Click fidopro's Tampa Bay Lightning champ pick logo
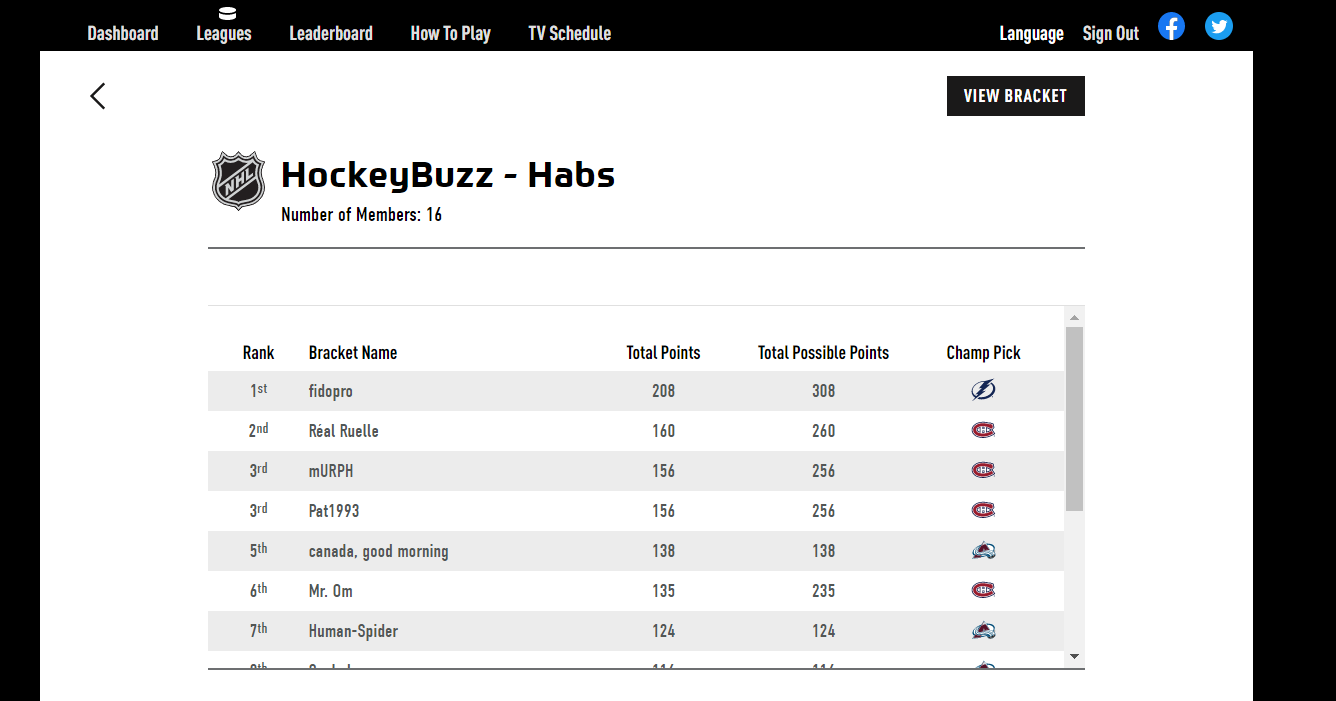1336x701 pixels. [983, 391]
